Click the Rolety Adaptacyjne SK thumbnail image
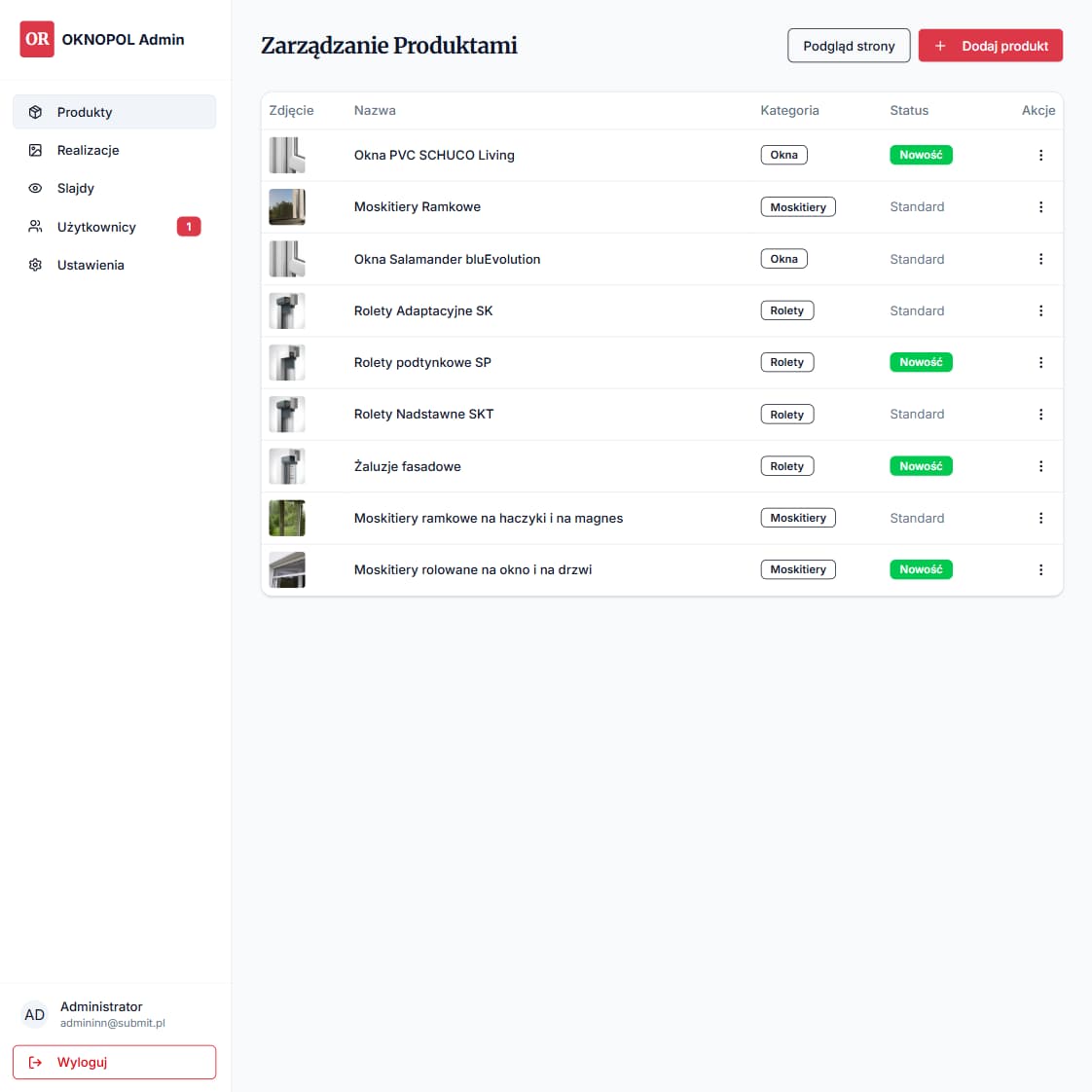The width and height of the screenshot is (1092, 1092). [x=287, y=310]
